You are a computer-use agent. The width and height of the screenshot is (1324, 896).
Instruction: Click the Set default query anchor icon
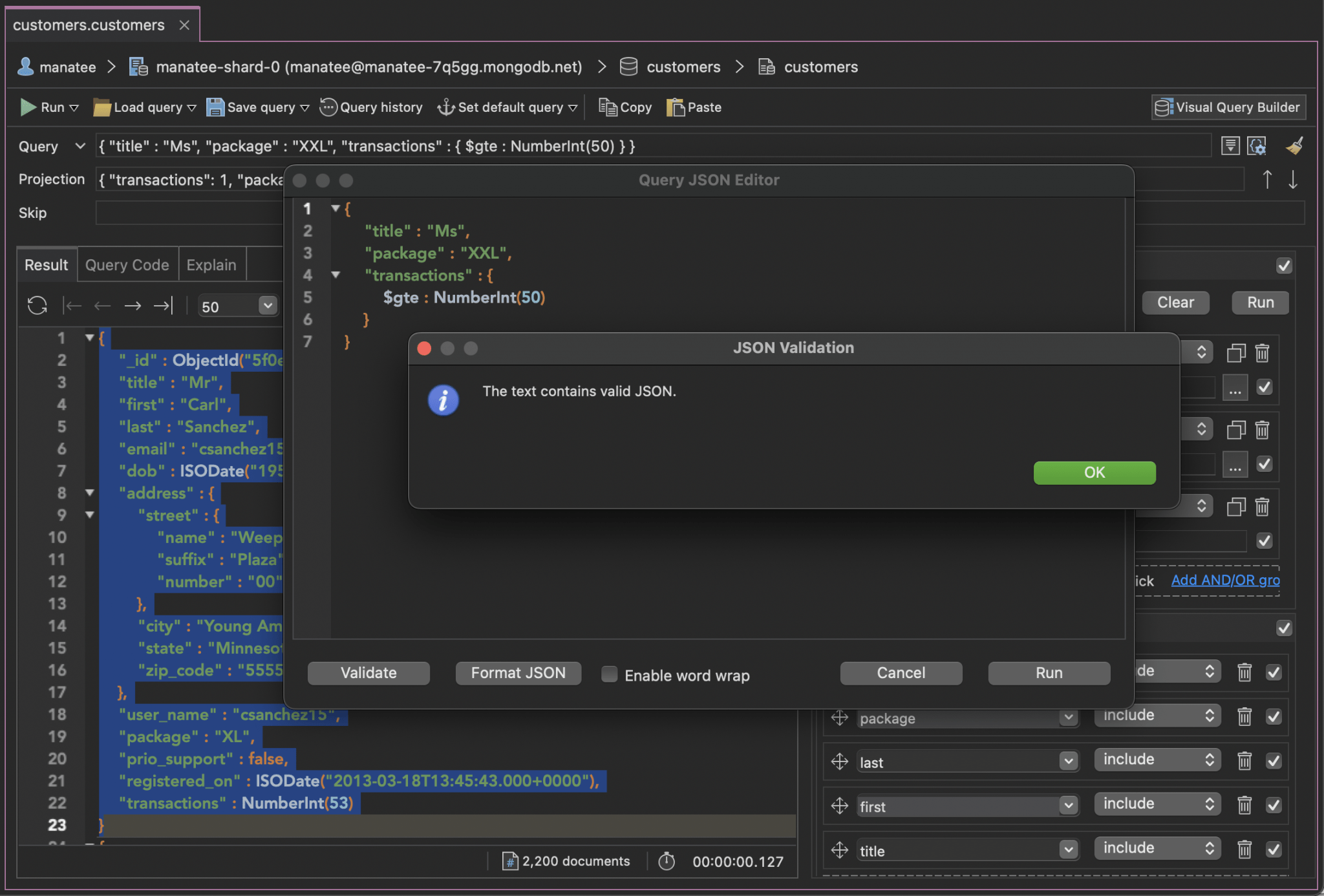(447, 107)
